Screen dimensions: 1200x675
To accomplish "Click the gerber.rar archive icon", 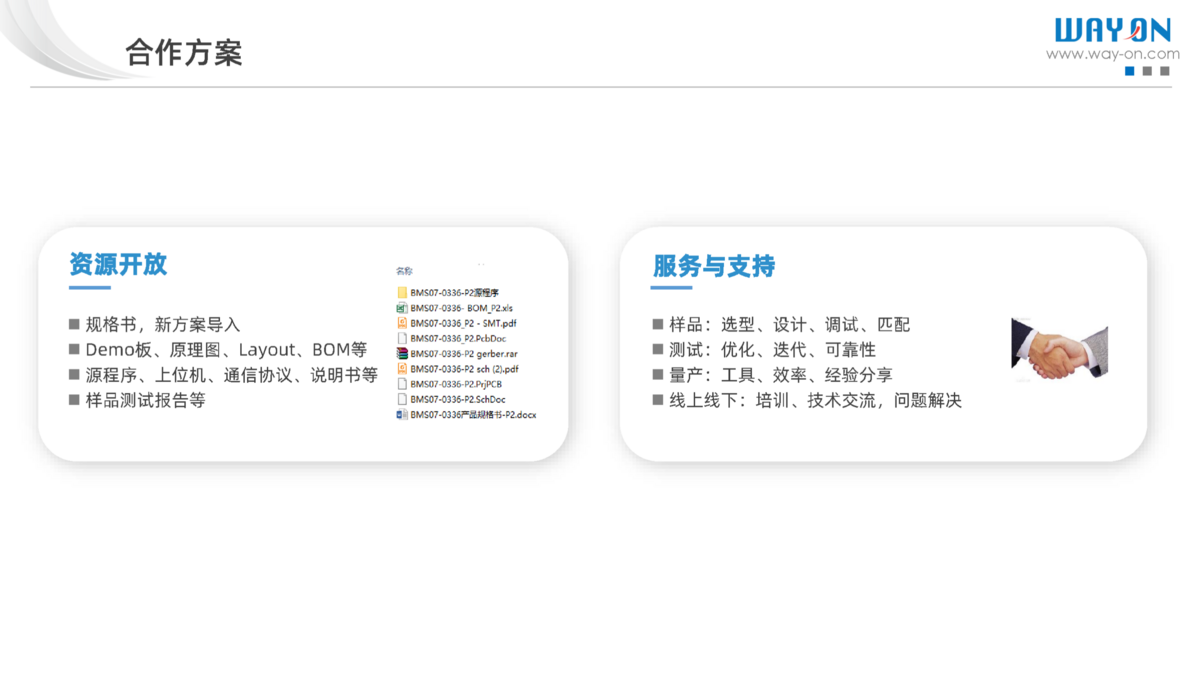I will coord(402,354).
